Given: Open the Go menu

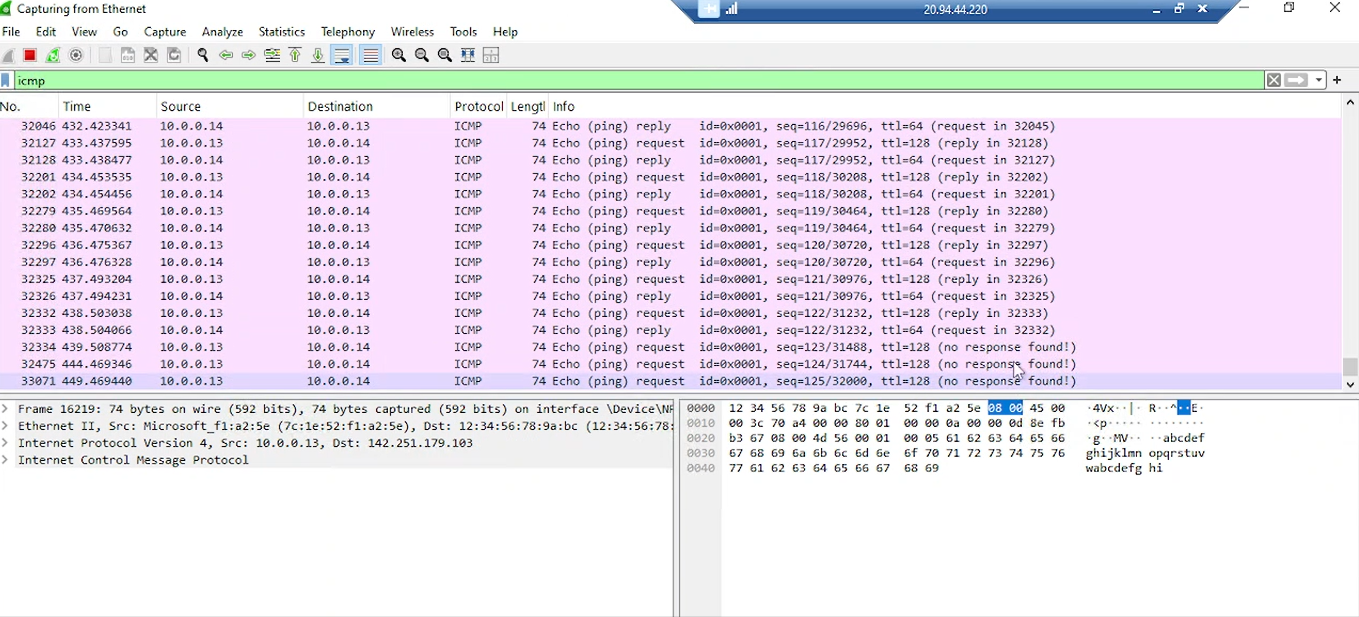Looking at the screenshot, I should (x=121, y=32).
